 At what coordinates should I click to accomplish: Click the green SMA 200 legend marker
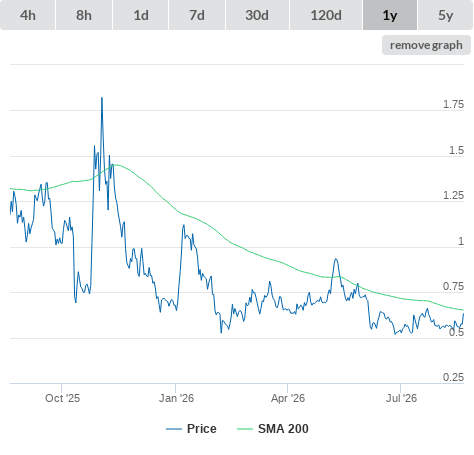pos(245,429)
